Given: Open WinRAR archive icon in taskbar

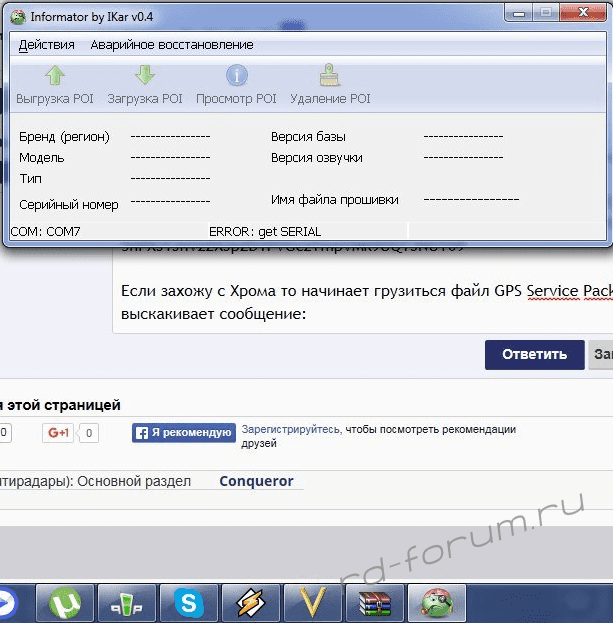Looking at the screenshot, I should (x=374, y=603).
